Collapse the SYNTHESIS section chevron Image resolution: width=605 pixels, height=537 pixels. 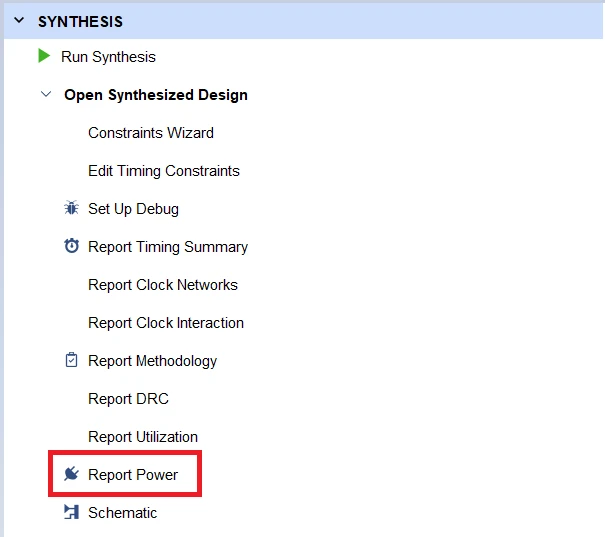point(19,20)
